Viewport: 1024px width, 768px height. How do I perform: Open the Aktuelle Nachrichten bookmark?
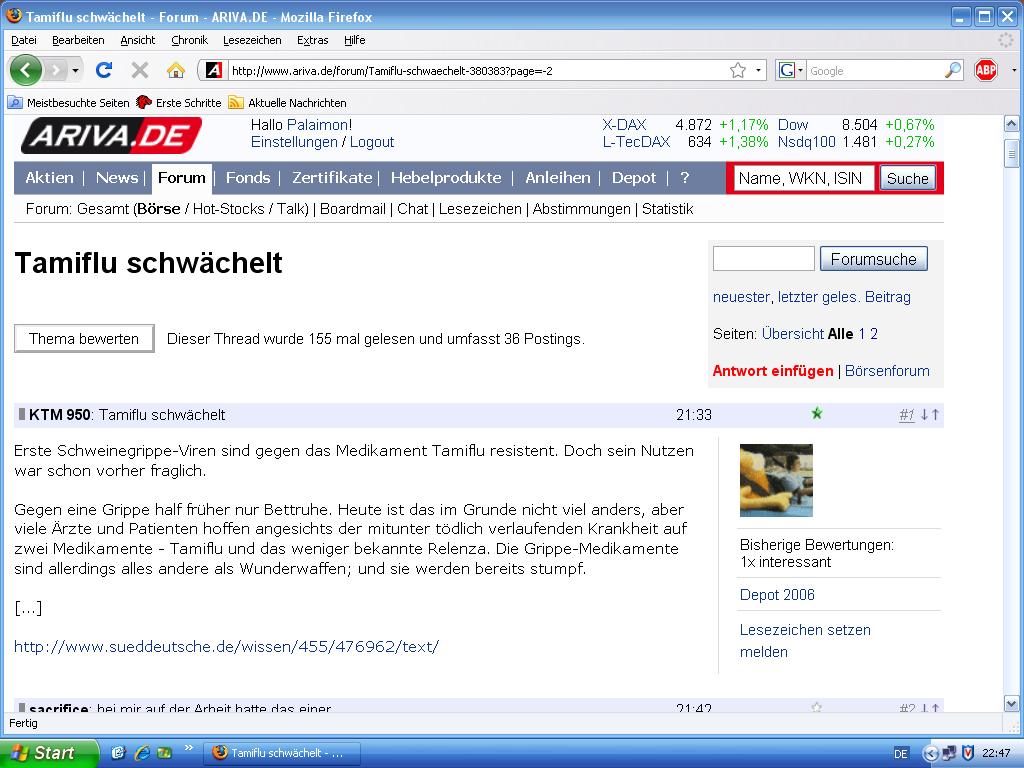coord(295,102)
